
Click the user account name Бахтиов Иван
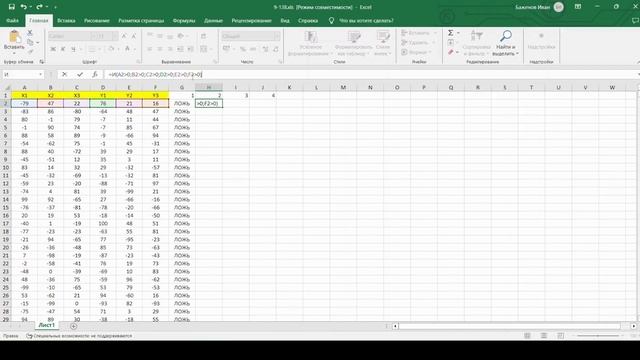532,7
